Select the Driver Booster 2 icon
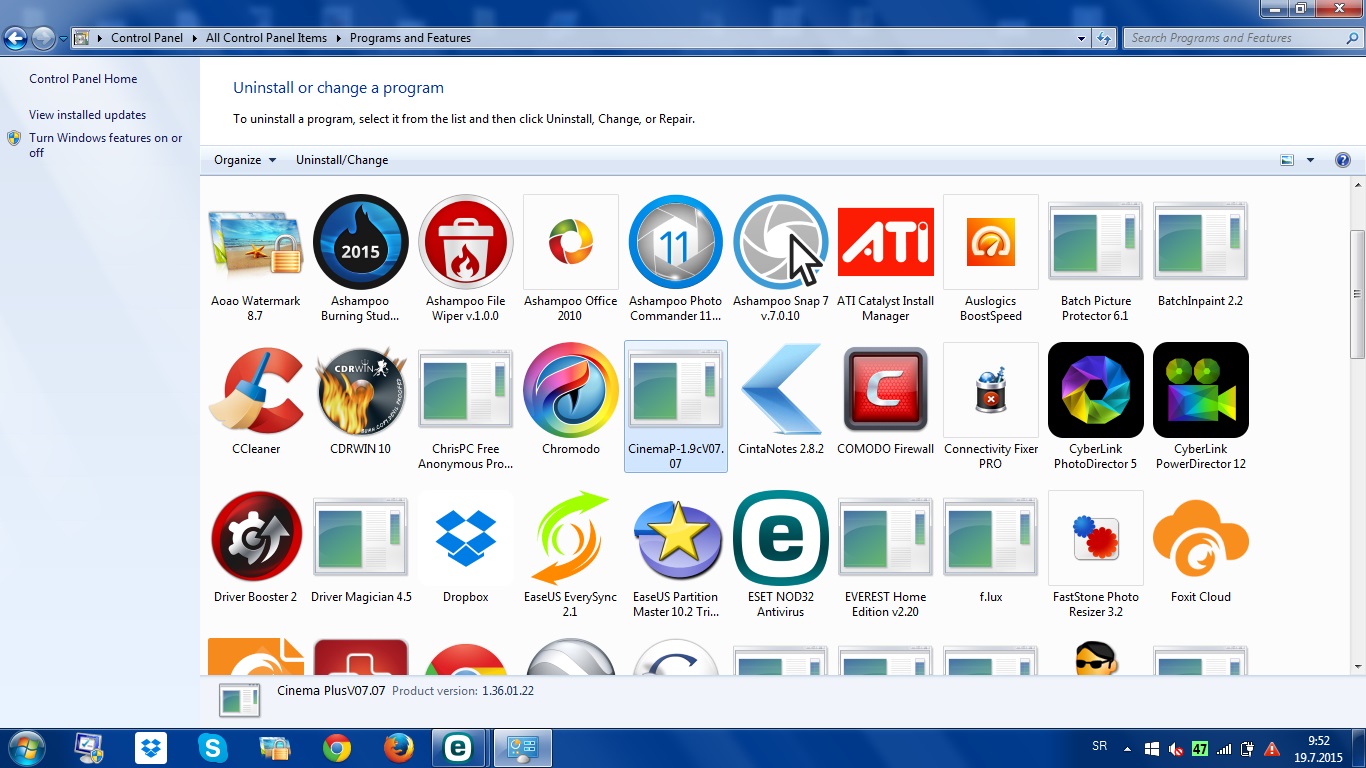This screenshot has width=1366, height=768. (x=256, y=538)
